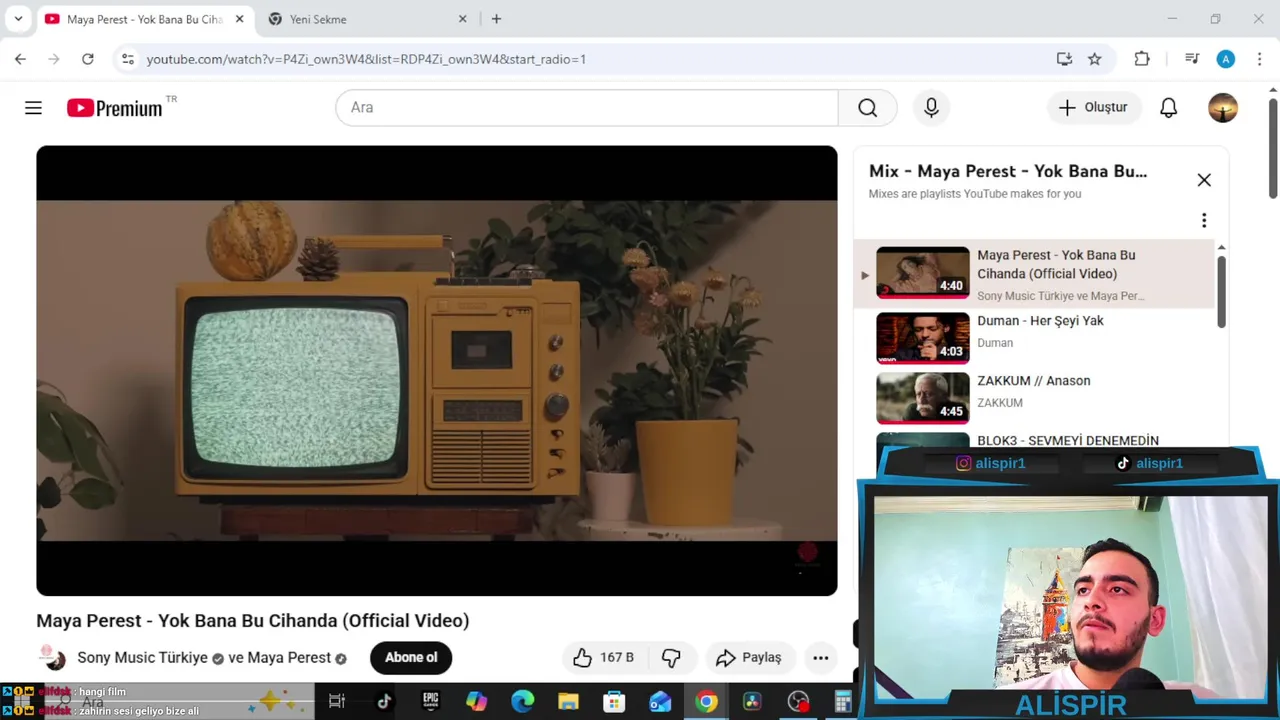The image size is (1280, 720).
Task: Open DaVinci Resolve from the taskbar
Action: pyautogui.click(x=752, y=702)
